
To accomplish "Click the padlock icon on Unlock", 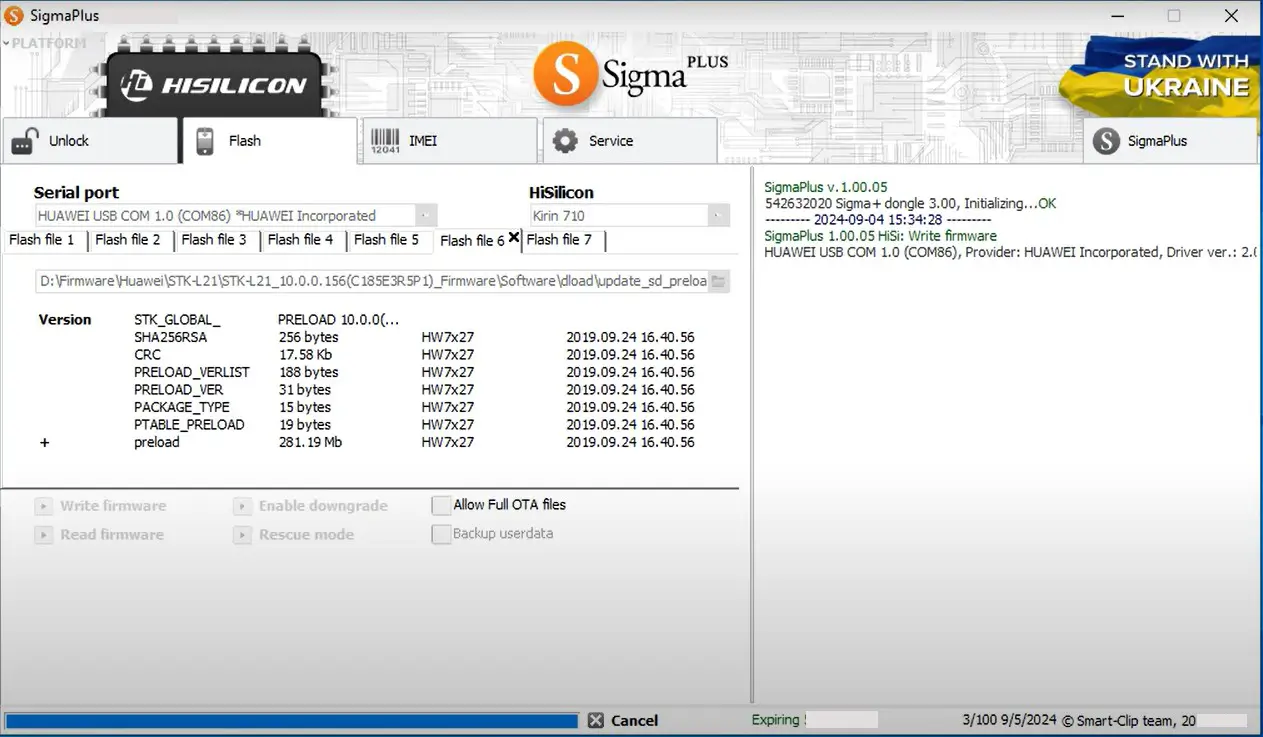I will [25, 141].
